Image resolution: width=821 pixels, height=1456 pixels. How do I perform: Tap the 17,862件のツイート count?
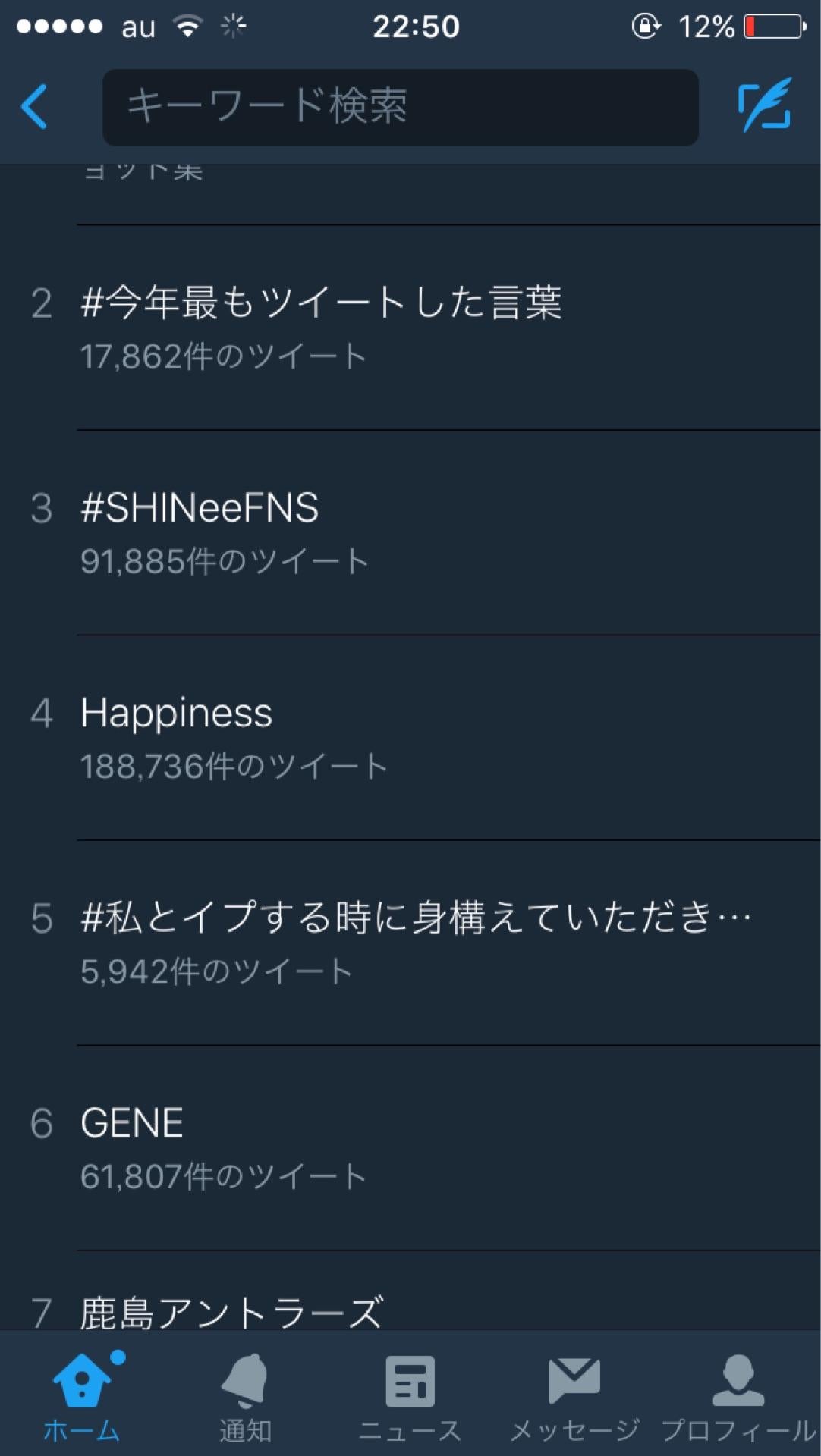[x=224, y=356]
